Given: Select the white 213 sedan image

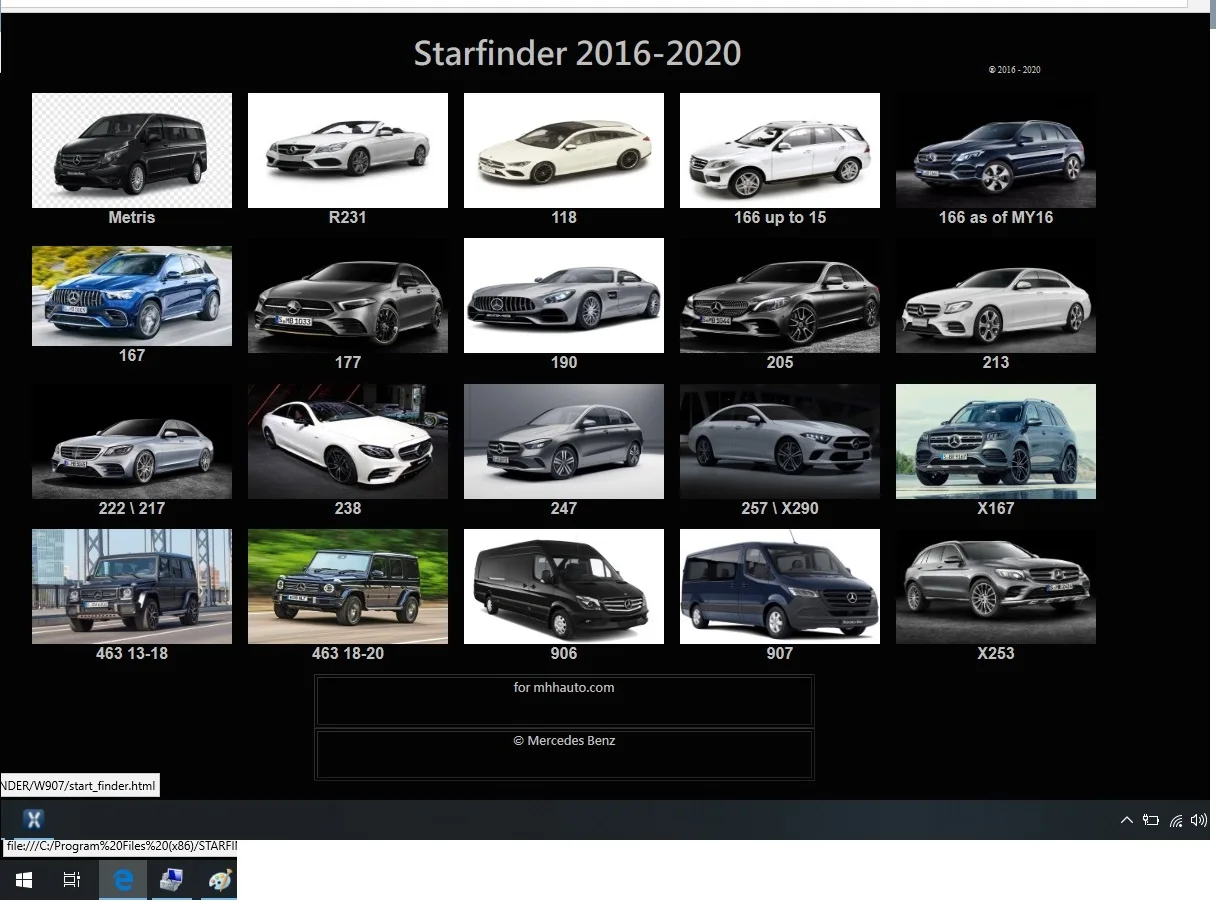Looking at the screenshot, I should [x=996, y=296].
